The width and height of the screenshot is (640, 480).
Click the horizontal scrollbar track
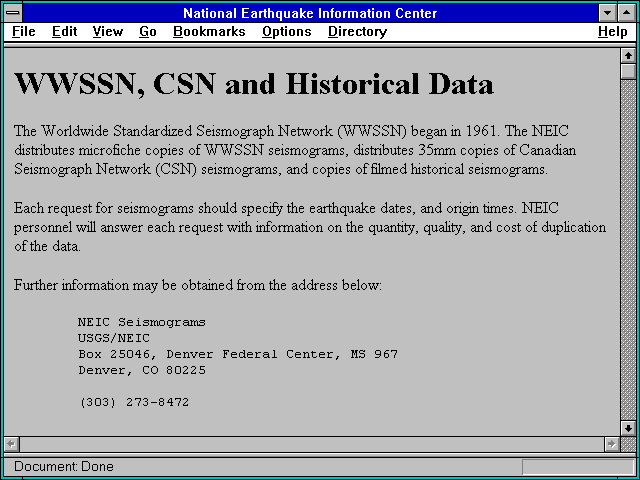[x=311, y=444]
